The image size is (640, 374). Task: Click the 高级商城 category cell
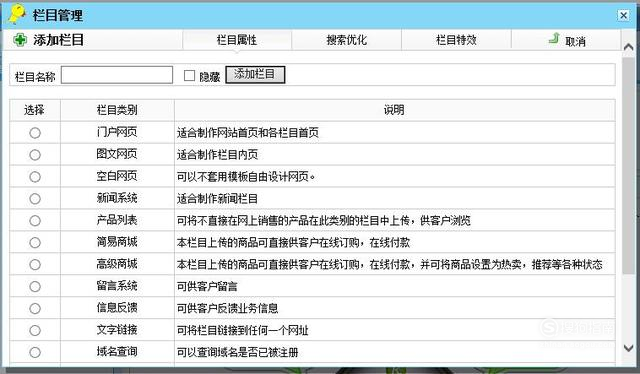coord(117,264)
